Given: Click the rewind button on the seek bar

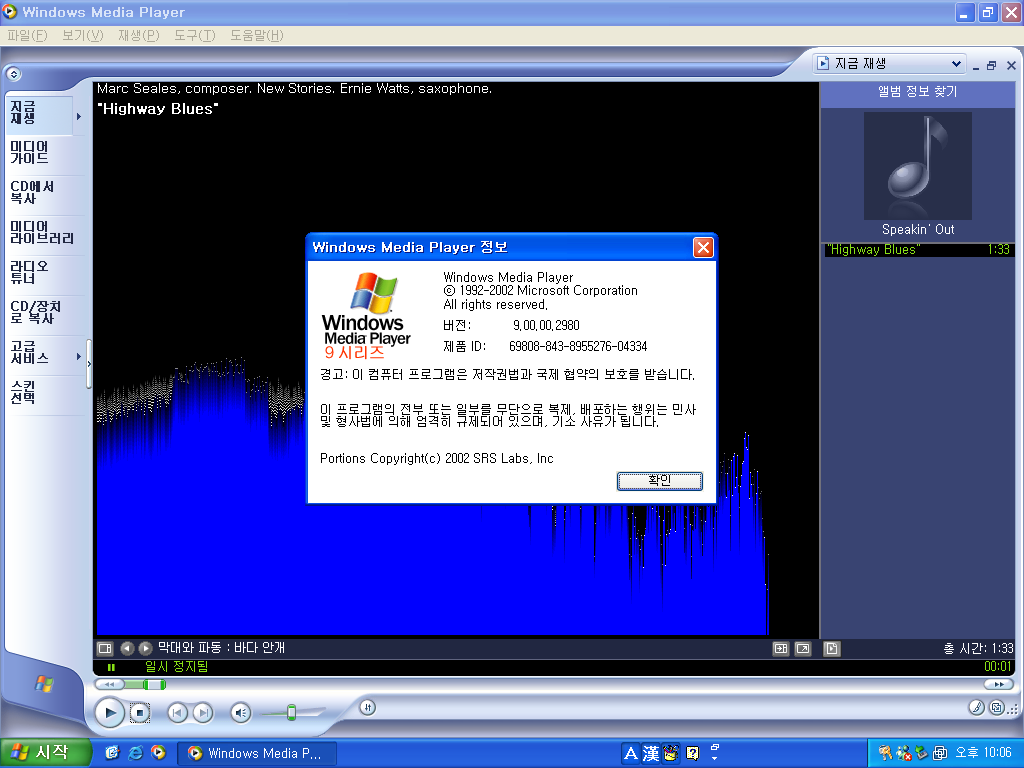Looking at the screenshot, I should point(109,684).
